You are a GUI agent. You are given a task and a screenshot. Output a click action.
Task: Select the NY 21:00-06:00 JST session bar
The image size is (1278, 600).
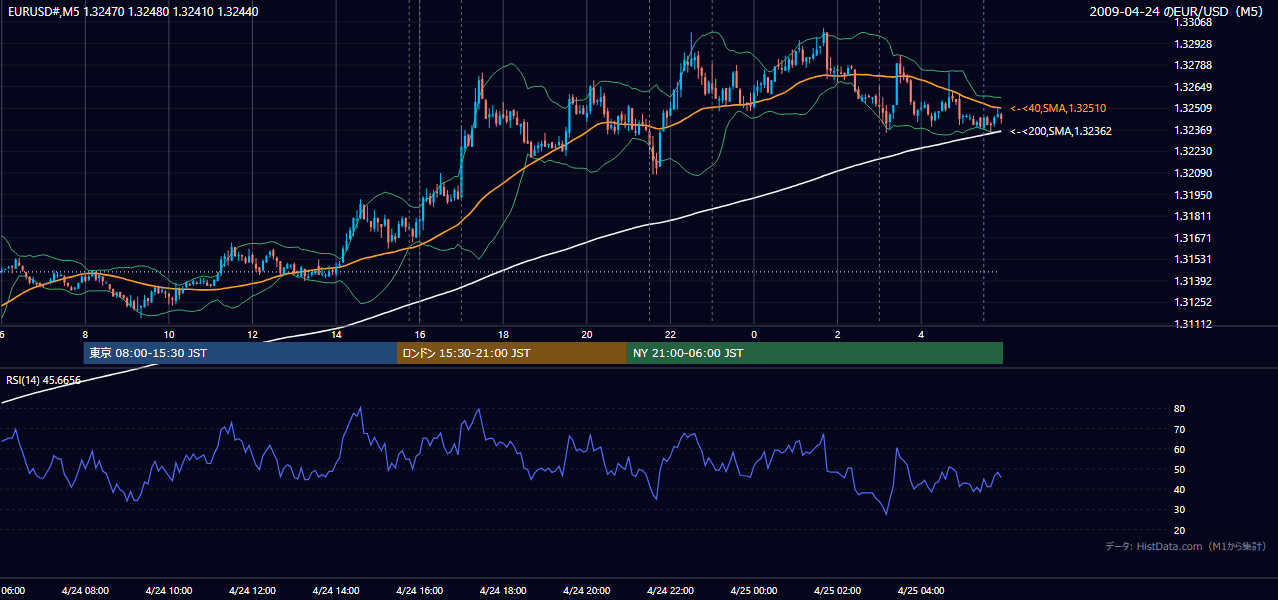pos(815,353)
